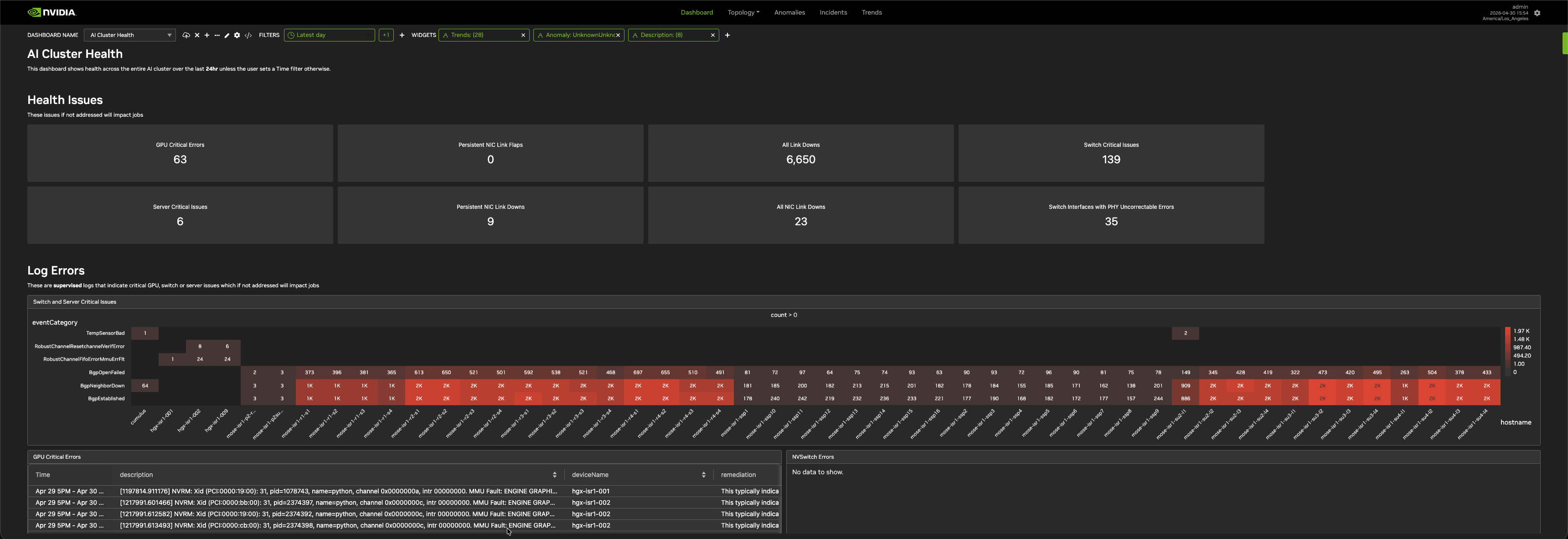1568x539 pixels.
Task: Click the heatmap color legend bar
Action: (1508, 352)
